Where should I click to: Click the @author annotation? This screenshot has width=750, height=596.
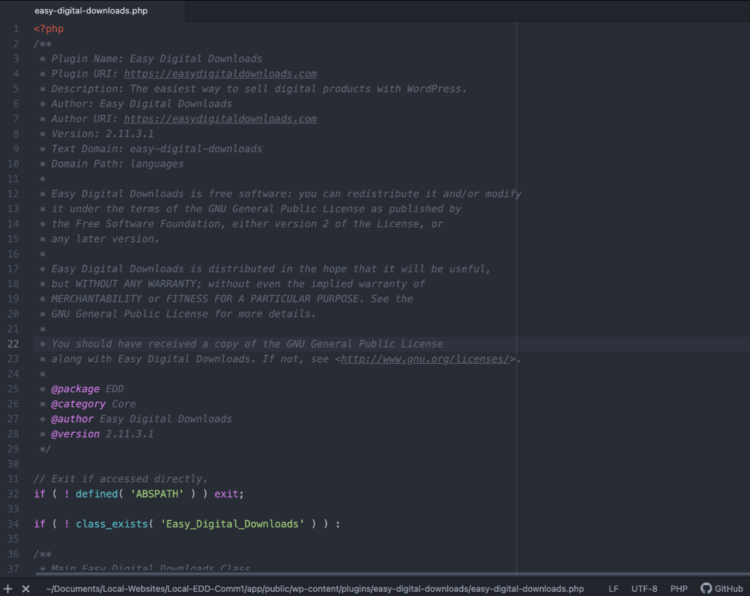[x=72, y=419]
